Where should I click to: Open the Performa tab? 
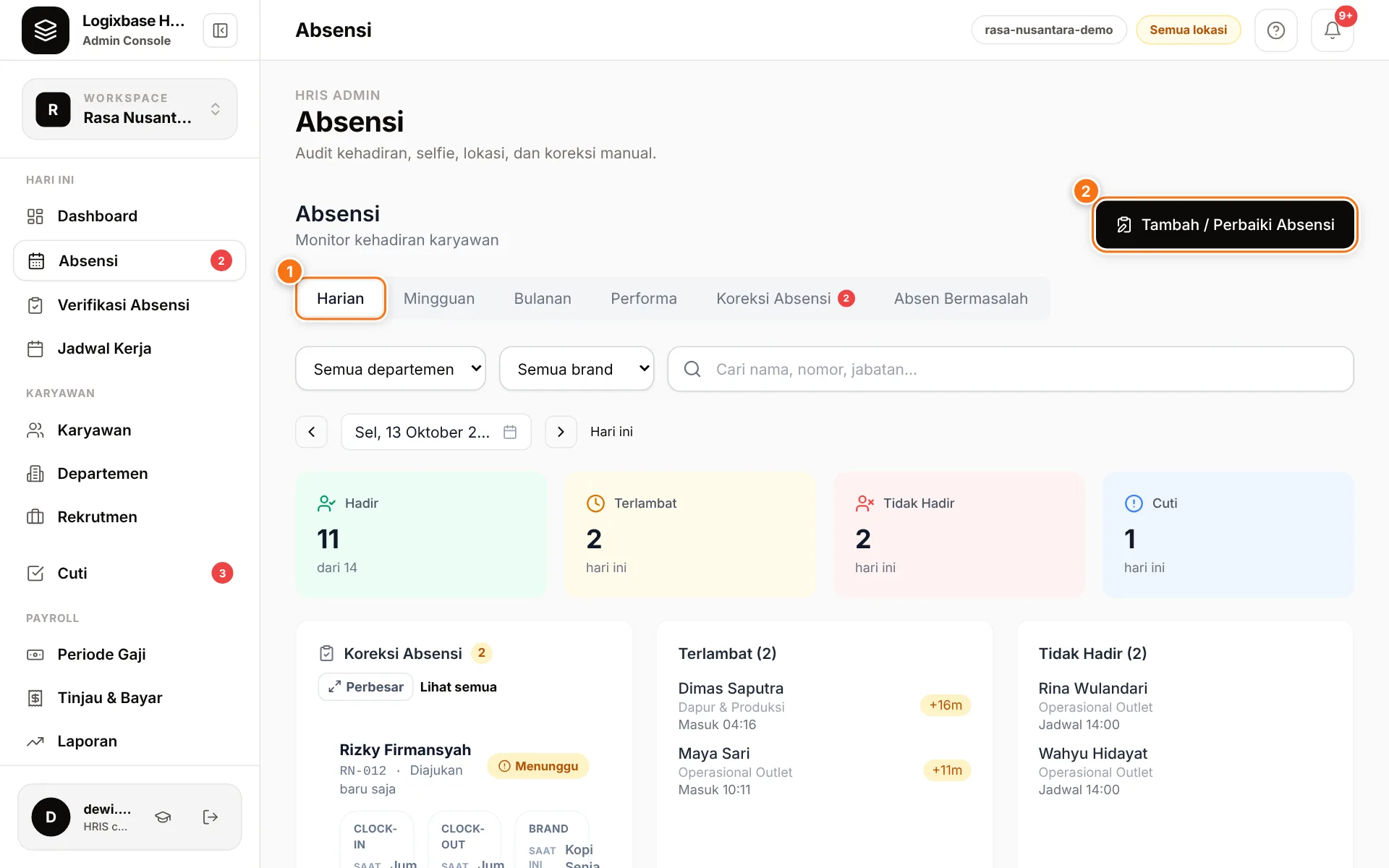pos(644,299)
